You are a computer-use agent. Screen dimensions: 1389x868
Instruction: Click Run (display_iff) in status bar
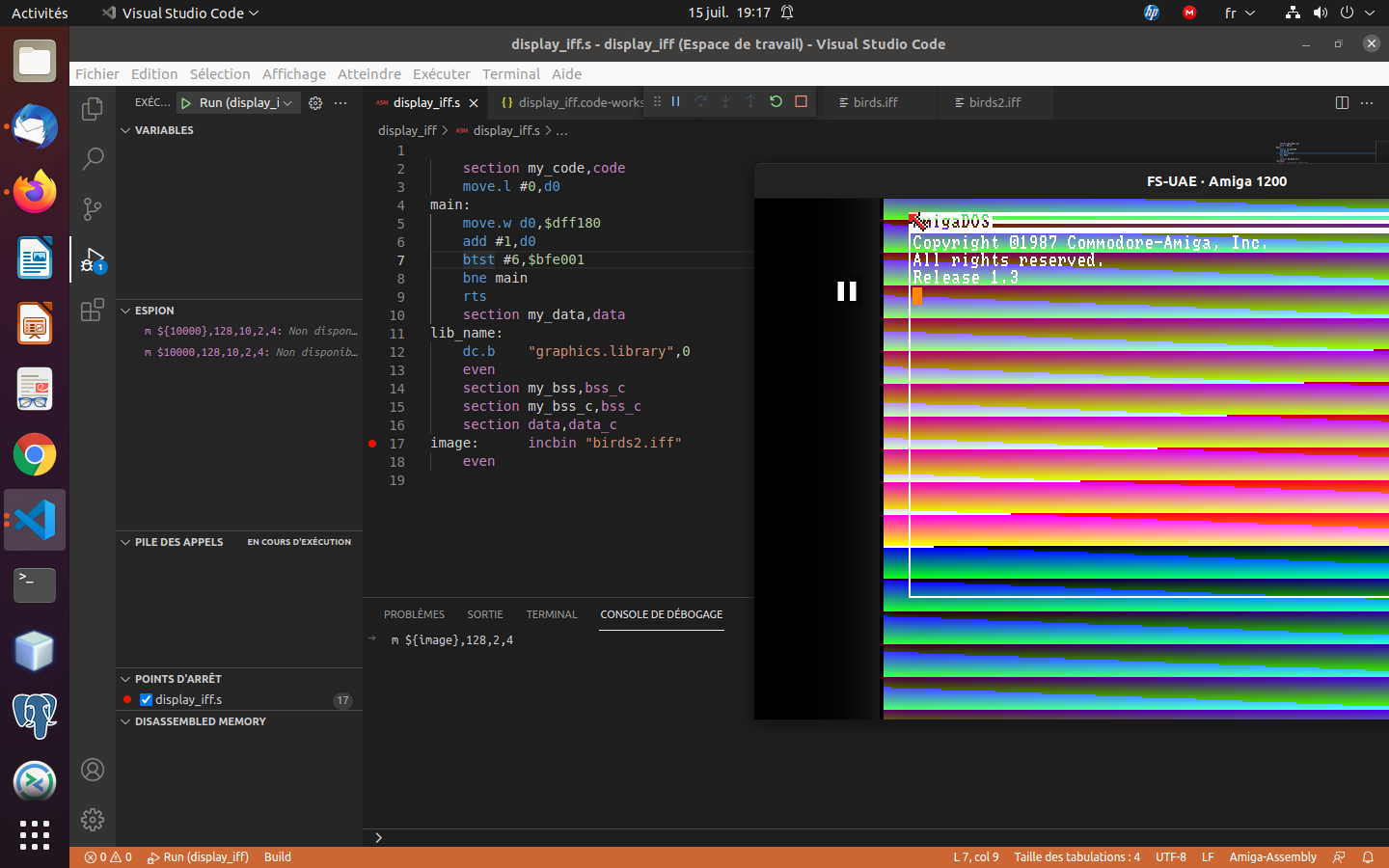coord(198,856)
